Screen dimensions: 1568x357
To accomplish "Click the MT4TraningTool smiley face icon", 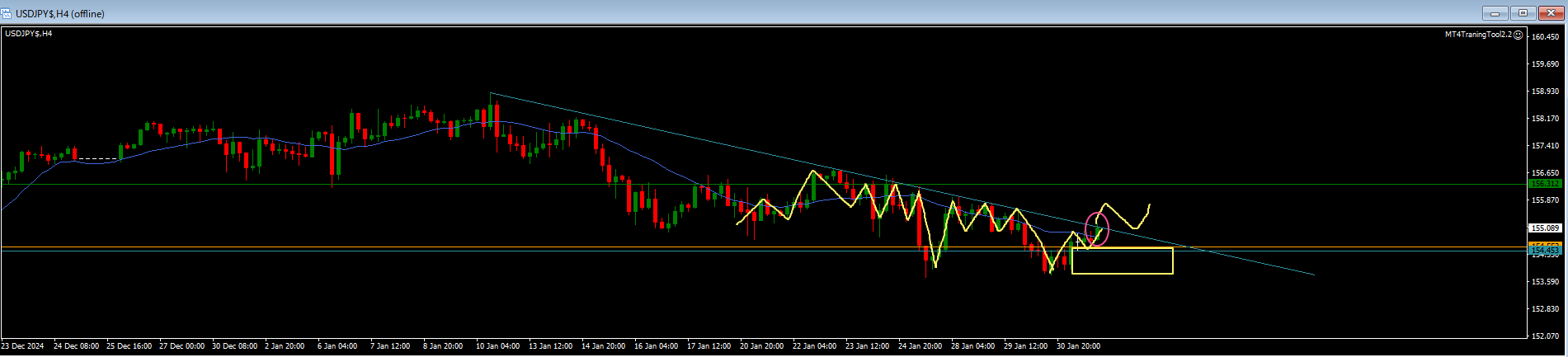I will pyautogui.click(x=1519, y=35).
